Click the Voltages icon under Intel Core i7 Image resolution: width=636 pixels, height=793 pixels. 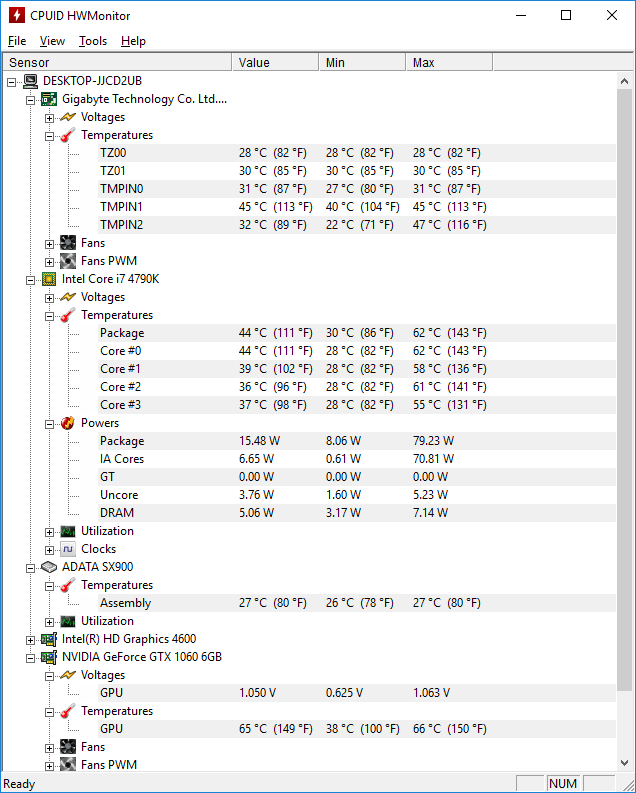pos(68,297)
